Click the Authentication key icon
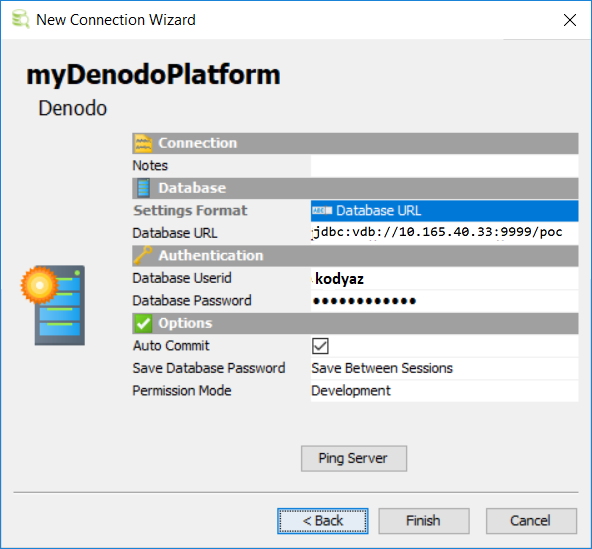The image size is (592, 549). (143, 256)
